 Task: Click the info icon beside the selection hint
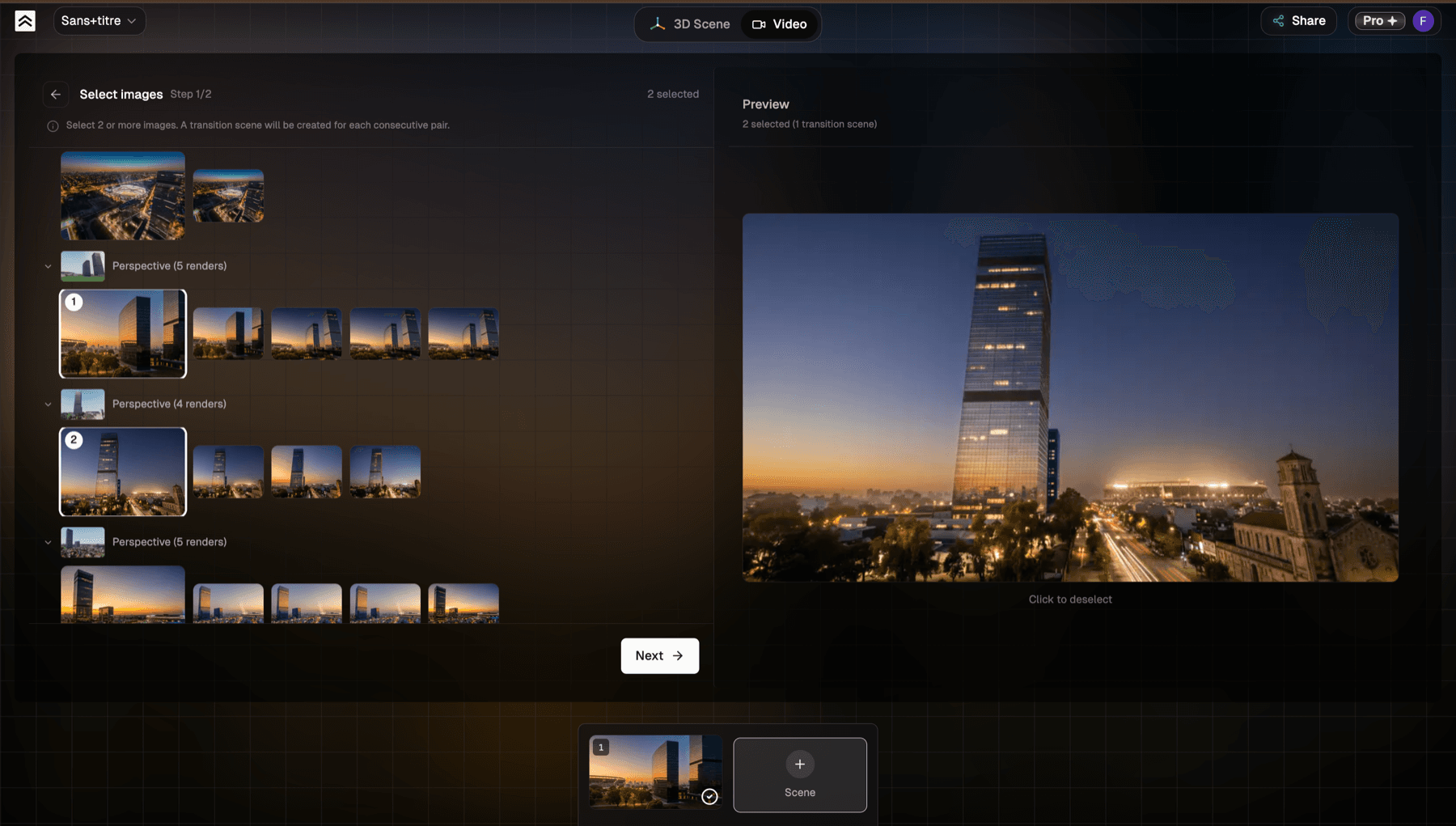coord(53,126)
